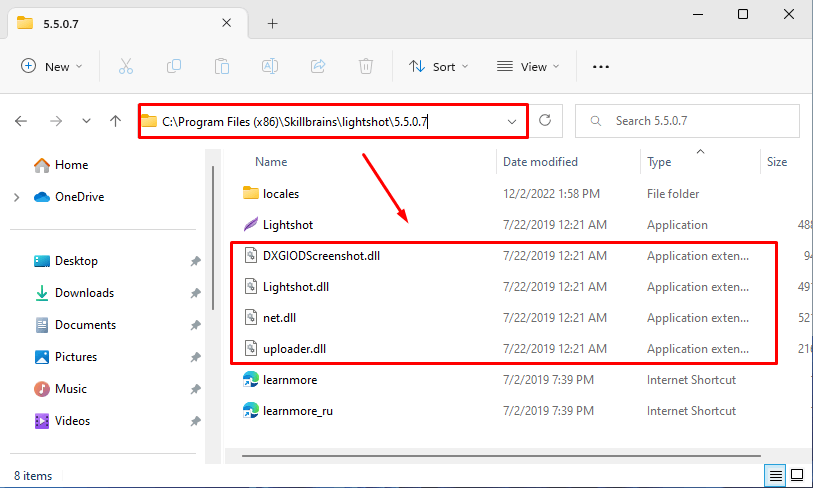Sort by the Name column header

[271, 162]
